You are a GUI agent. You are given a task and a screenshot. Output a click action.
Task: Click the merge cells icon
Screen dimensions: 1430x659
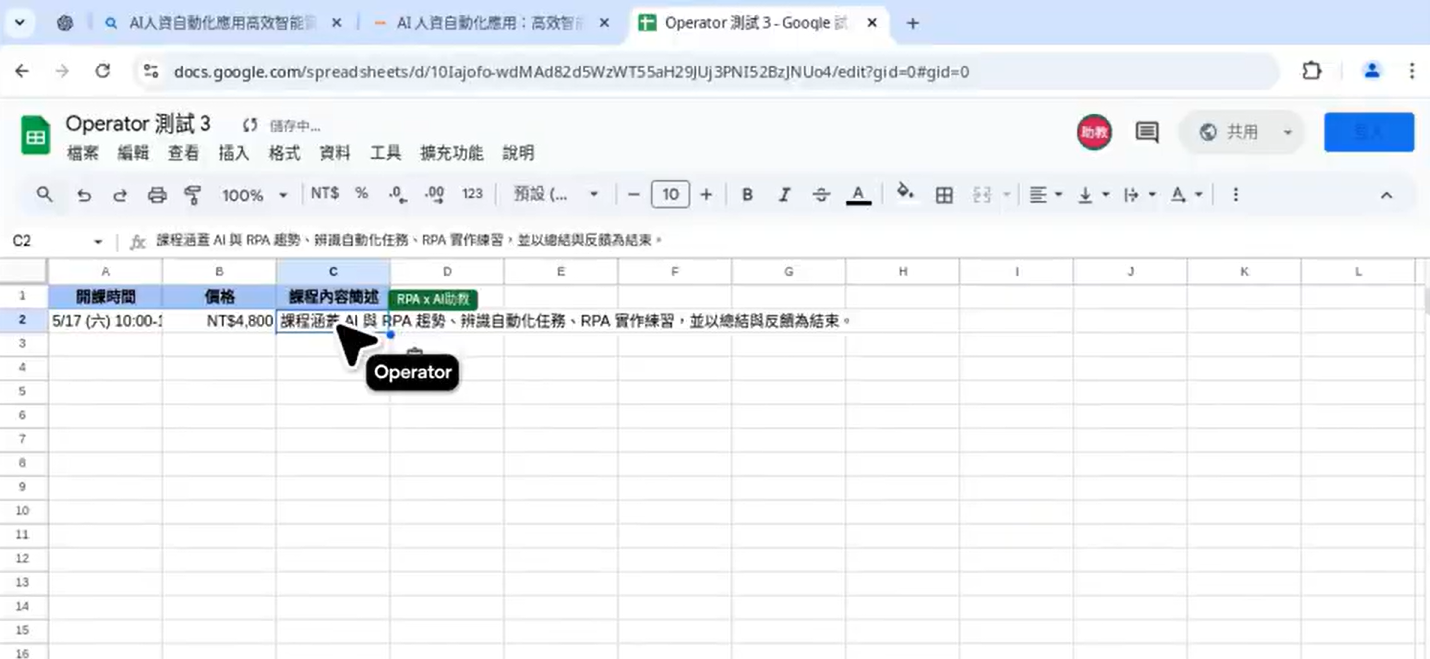tap(981, 195)
